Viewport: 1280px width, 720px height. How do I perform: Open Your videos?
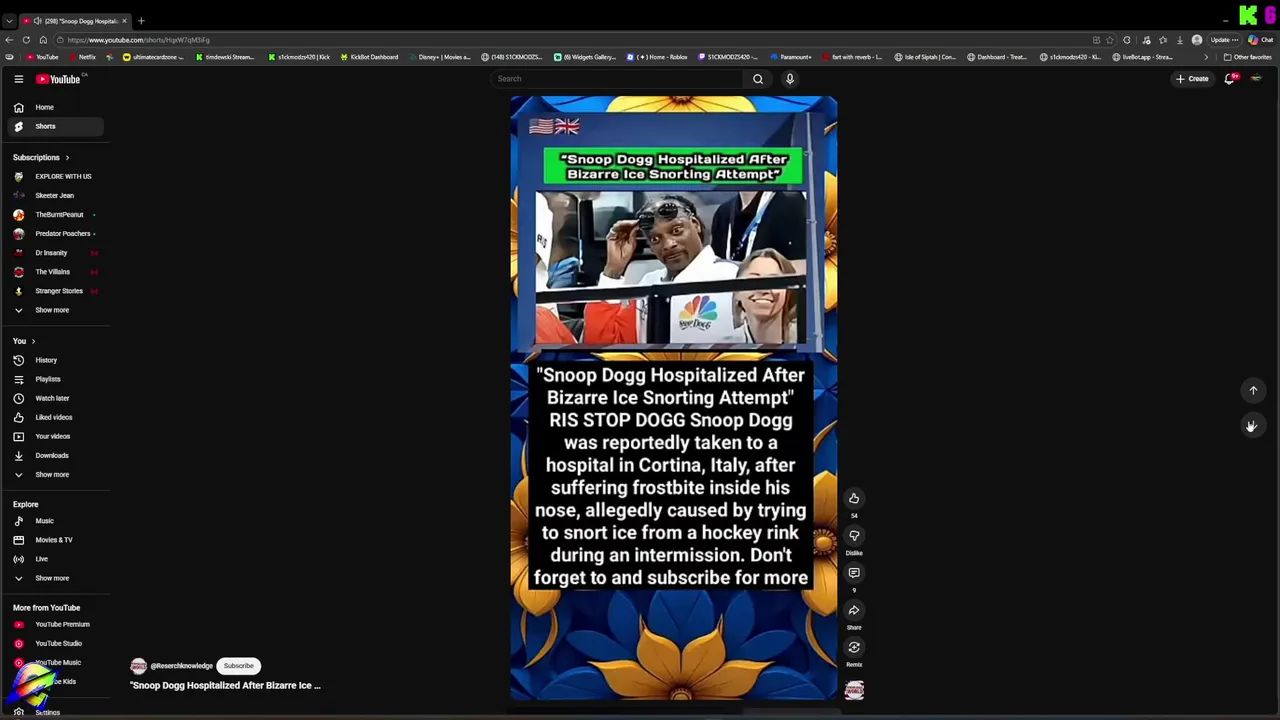(x=54, y=436)
